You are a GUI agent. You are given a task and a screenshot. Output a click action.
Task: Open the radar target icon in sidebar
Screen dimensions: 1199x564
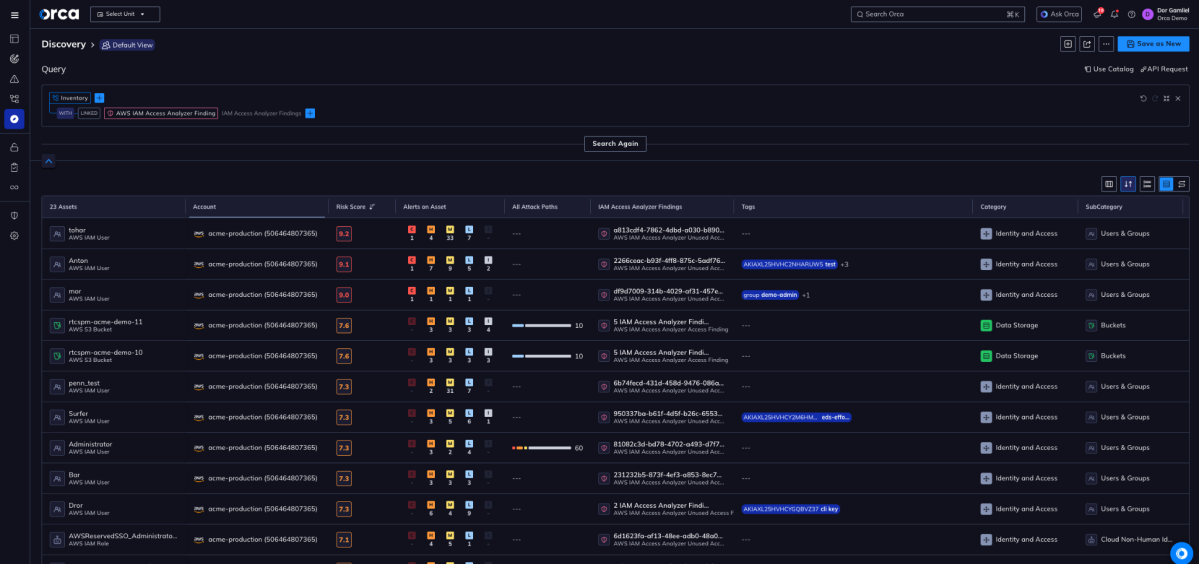(x=14, y=59)
